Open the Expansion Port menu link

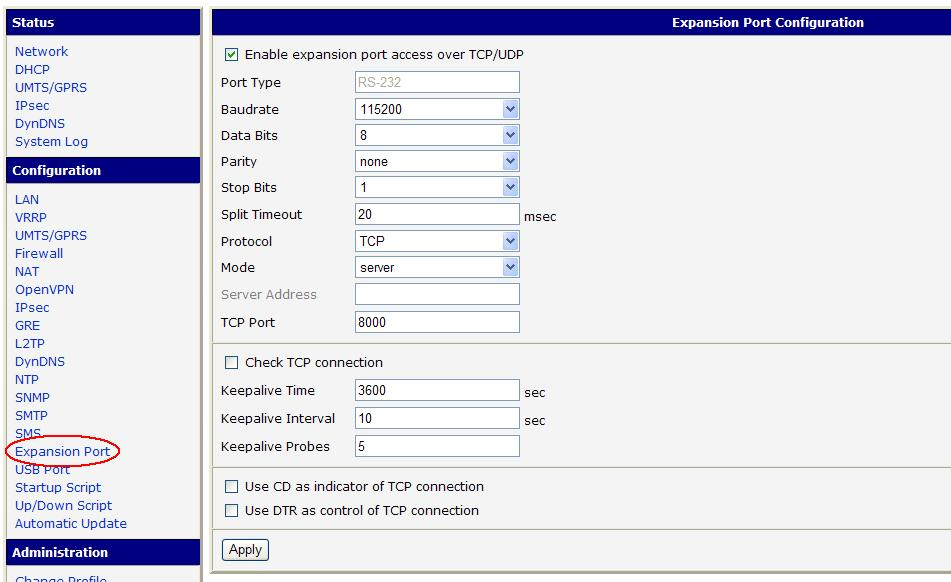[x=62, y=452]
